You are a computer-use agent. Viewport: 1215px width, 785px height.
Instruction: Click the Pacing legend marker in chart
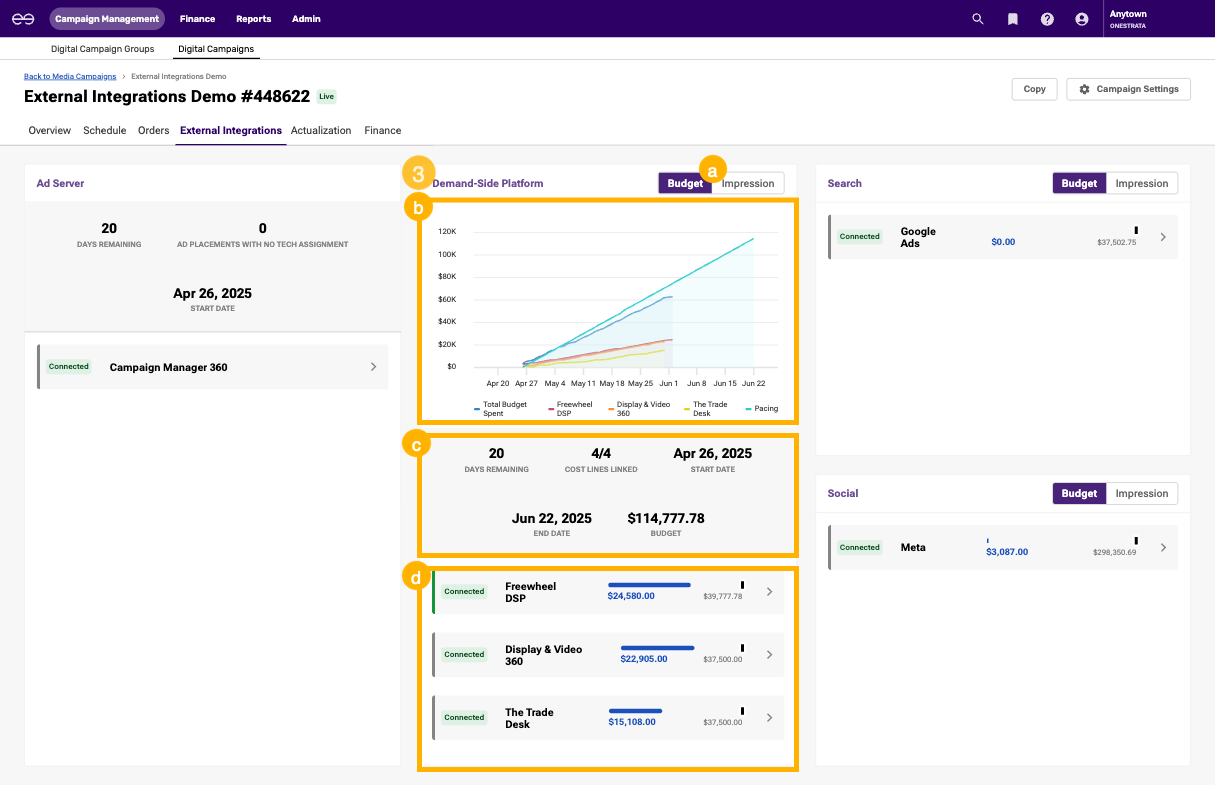[749, 409]
